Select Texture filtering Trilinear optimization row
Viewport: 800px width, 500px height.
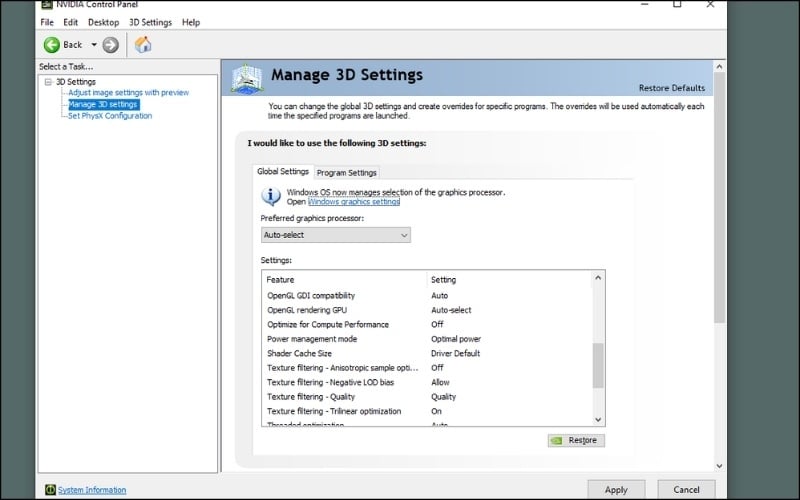tap(427, 411)
